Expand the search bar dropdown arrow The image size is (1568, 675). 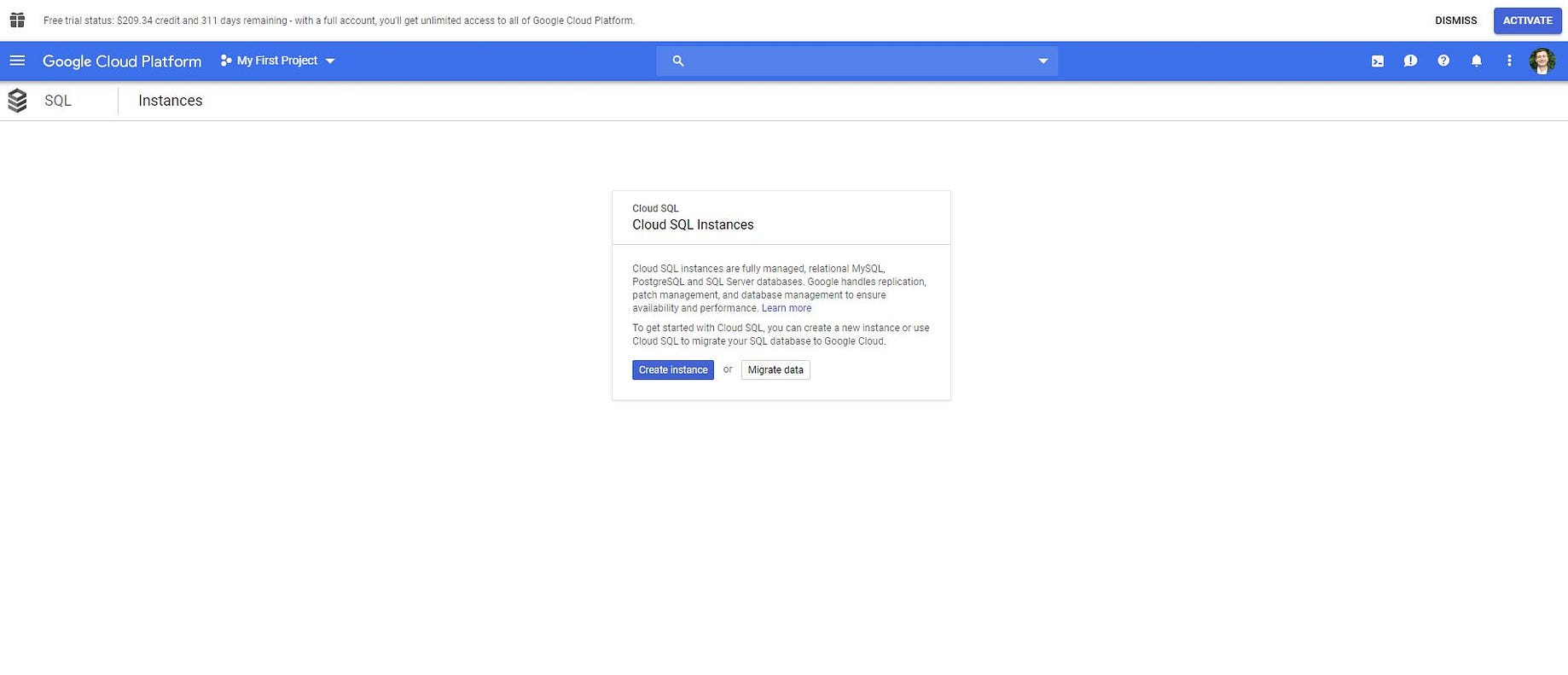click(x=1042, y=61)
